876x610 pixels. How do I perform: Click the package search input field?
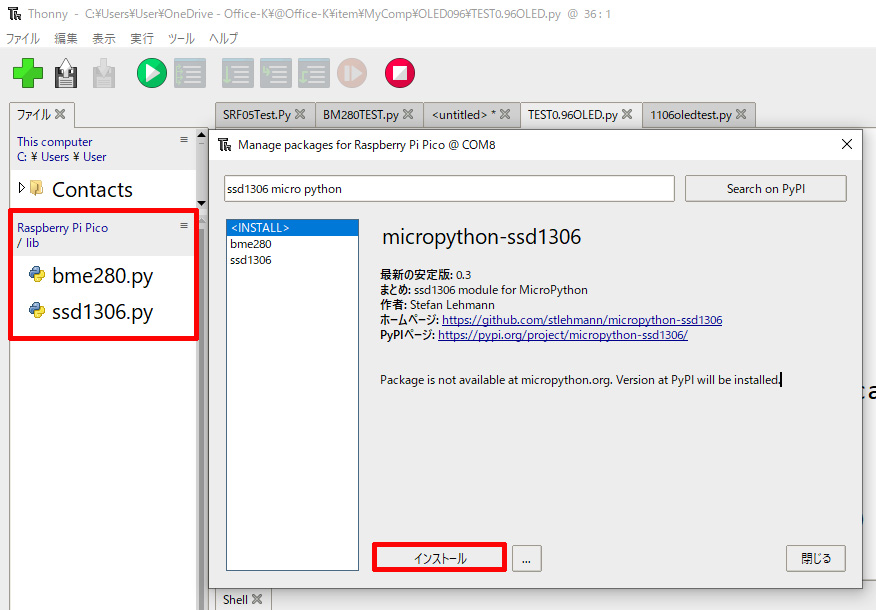point(449,189)
